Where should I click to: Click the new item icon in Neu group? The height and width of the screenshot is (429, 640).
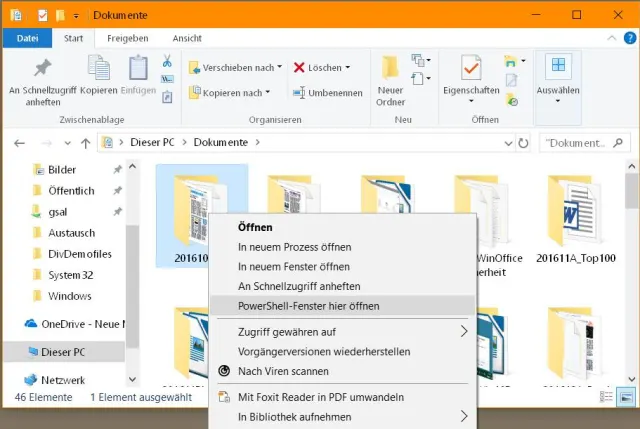pos(421,60)
